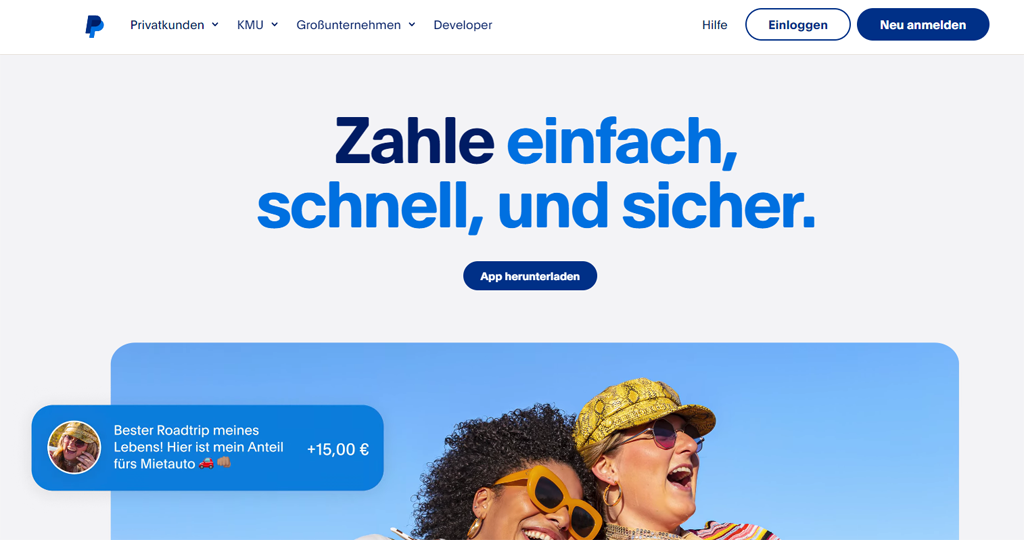This screenshot has width=1024, height=540.
Task: Click the red car emoji in message
Action: coord(206,463)
